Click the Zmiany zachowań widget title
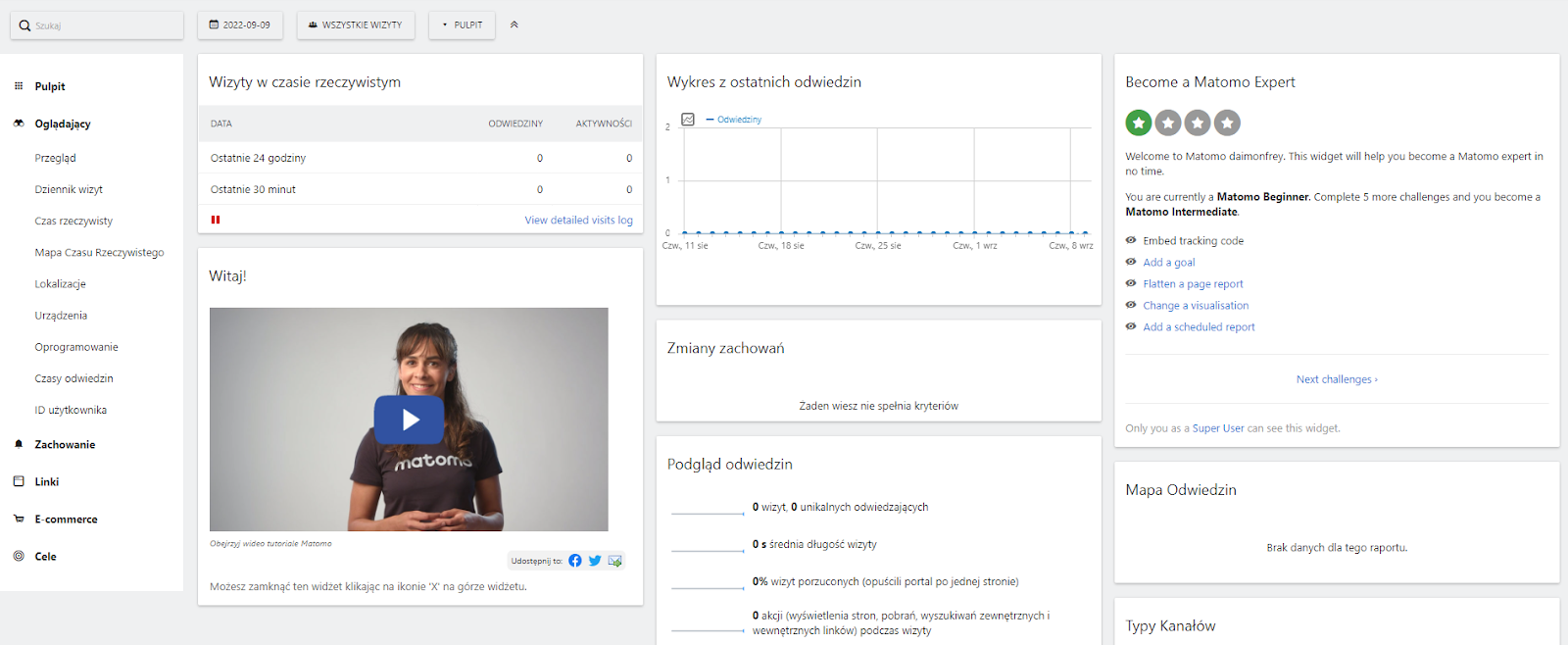 coord(725,348)
